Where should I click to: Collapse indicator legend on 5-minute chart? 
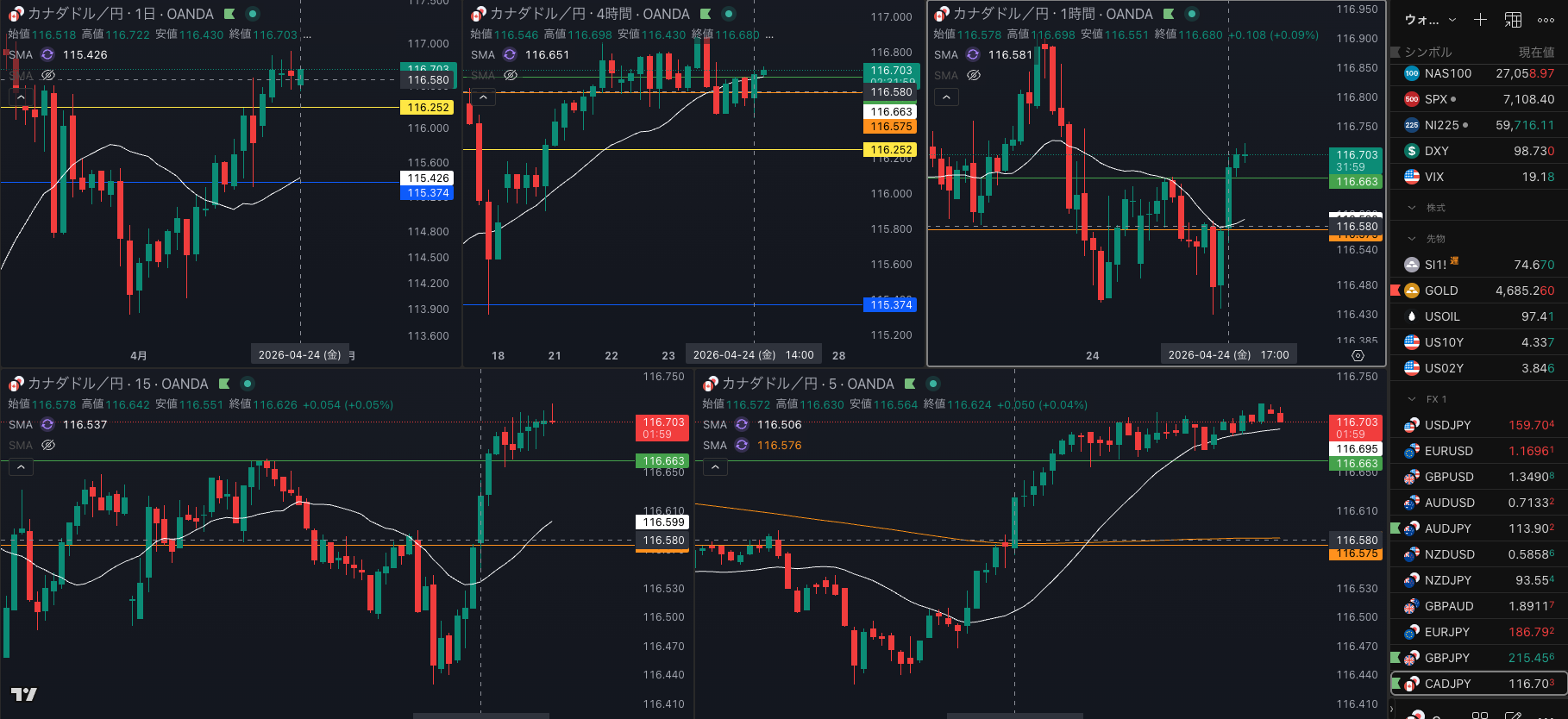coord(715,467)
